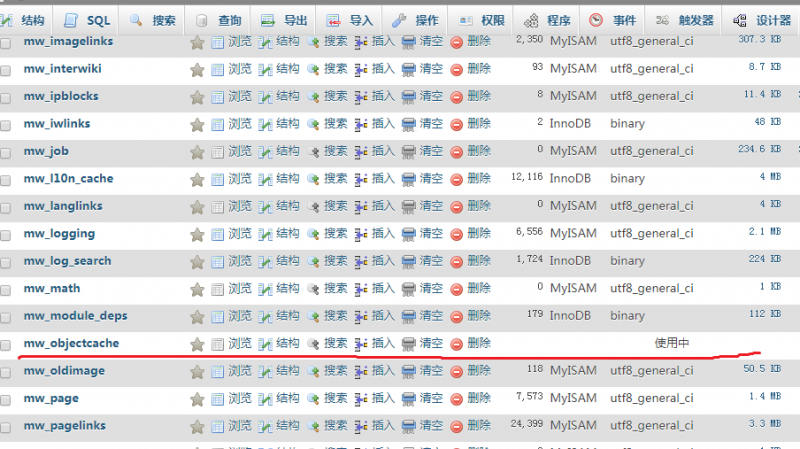Open the mw_objectcache table link
This screenshot has height=449, width=800.
[71, 343]
